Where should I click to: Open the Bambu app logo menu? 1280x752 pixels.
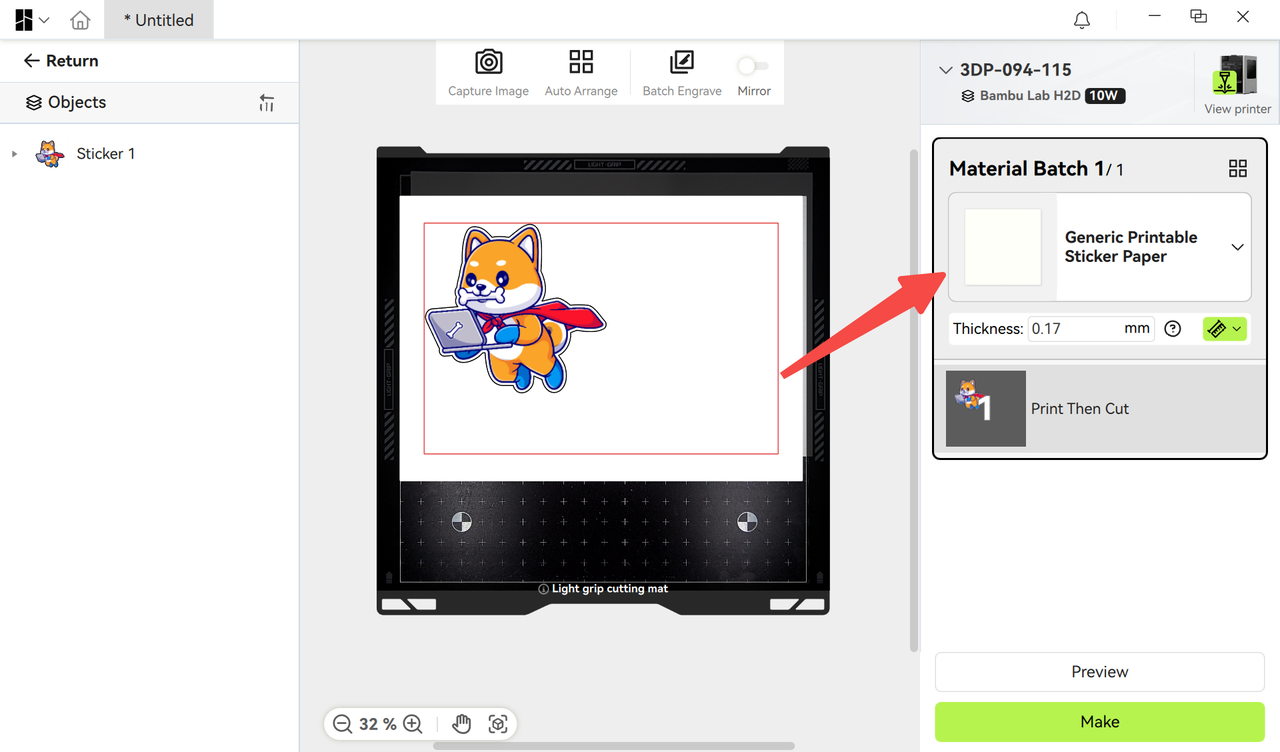tap(24, 20)
